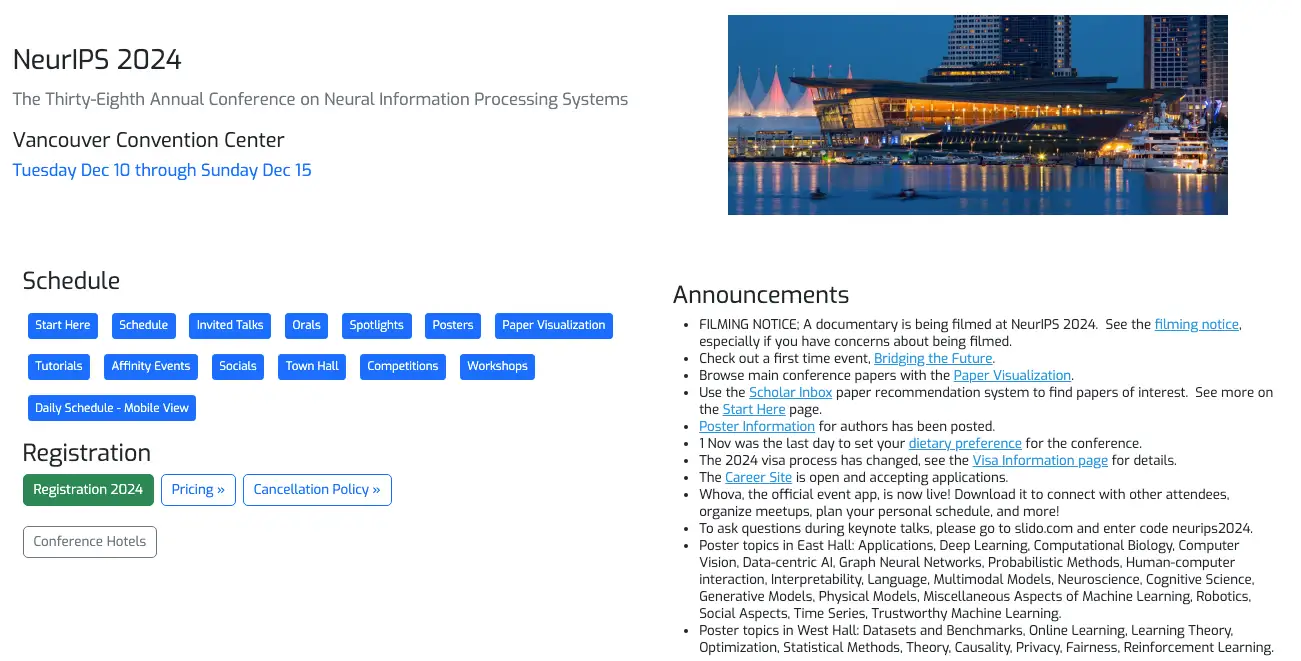
Task: Follow the Paper Visualization announcement link
Action: point(1012,376)
